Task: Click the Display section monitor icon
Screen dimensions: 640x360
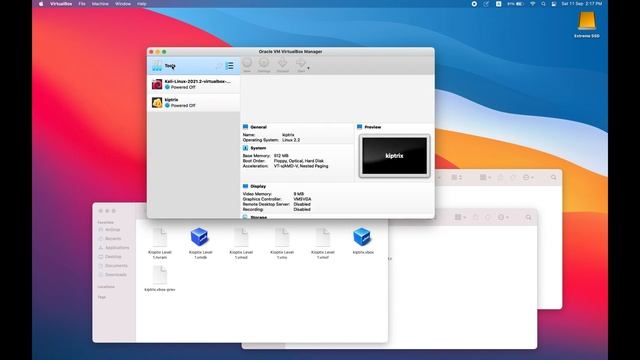Action: click(x=245, y=186)
